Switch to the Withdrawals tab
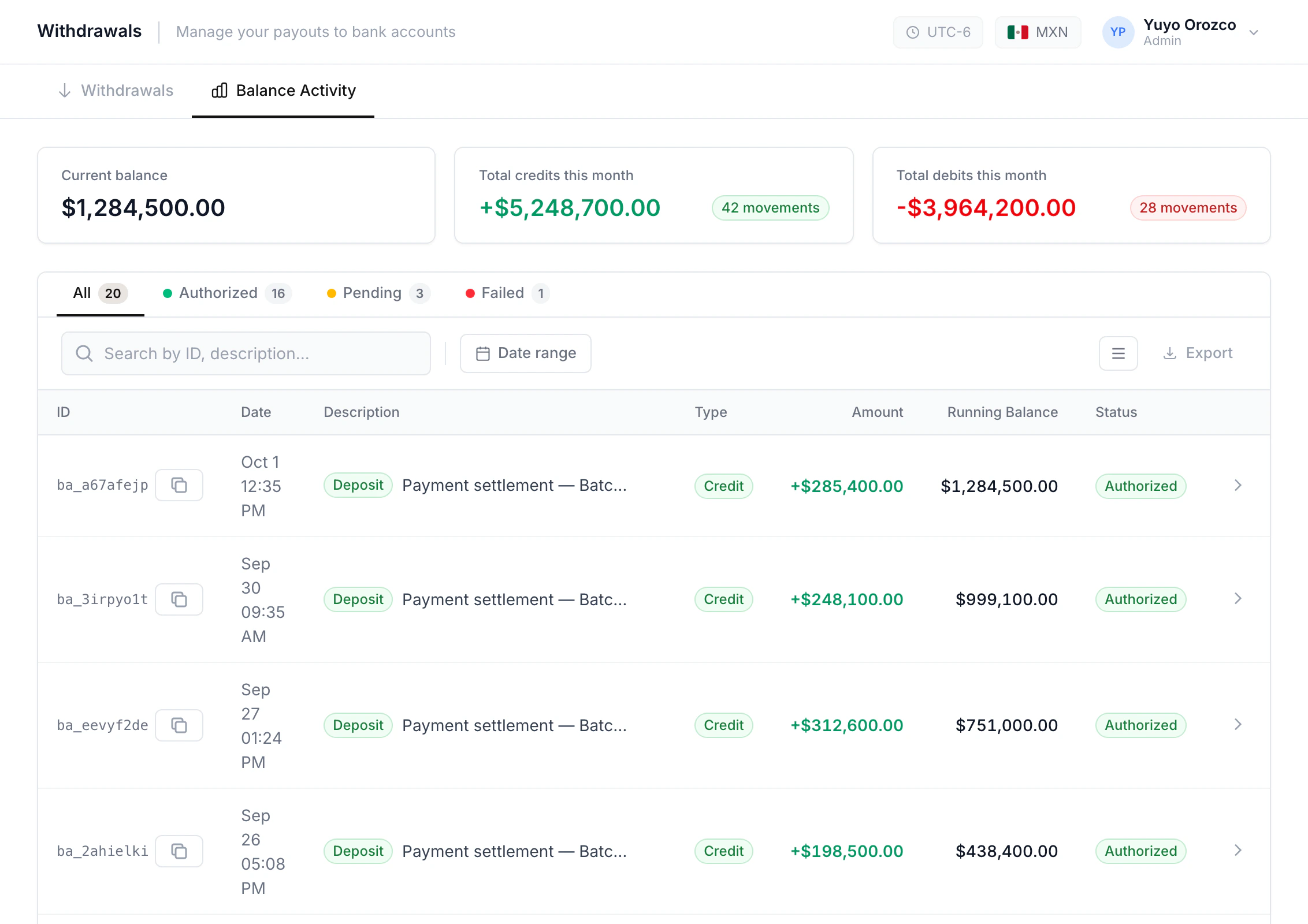 116,91
